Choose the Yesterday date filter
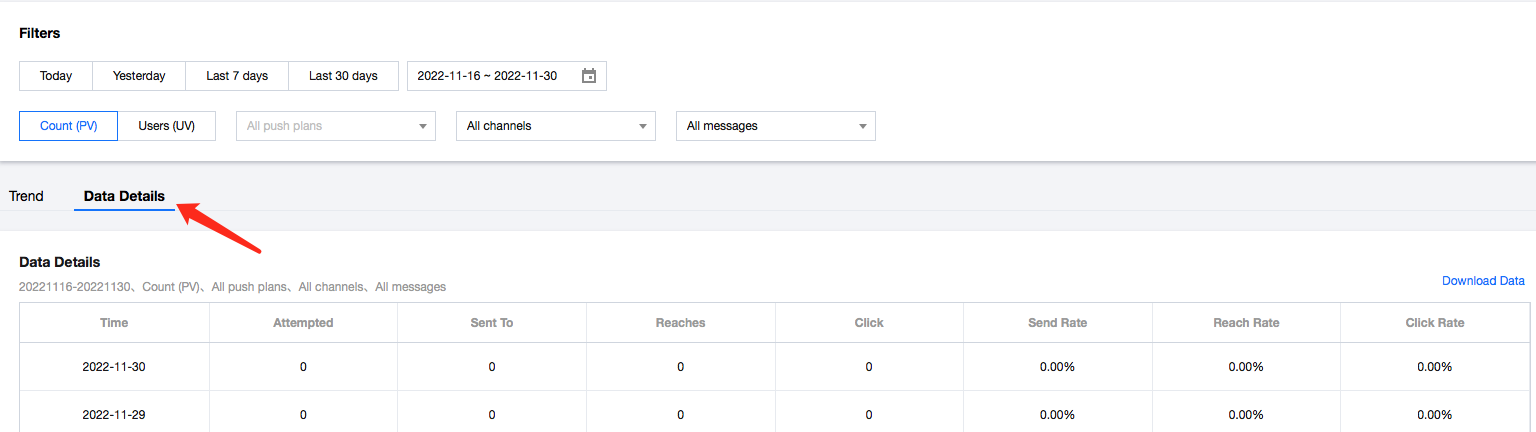1536x432 pixels. click(x=139, y=76)
